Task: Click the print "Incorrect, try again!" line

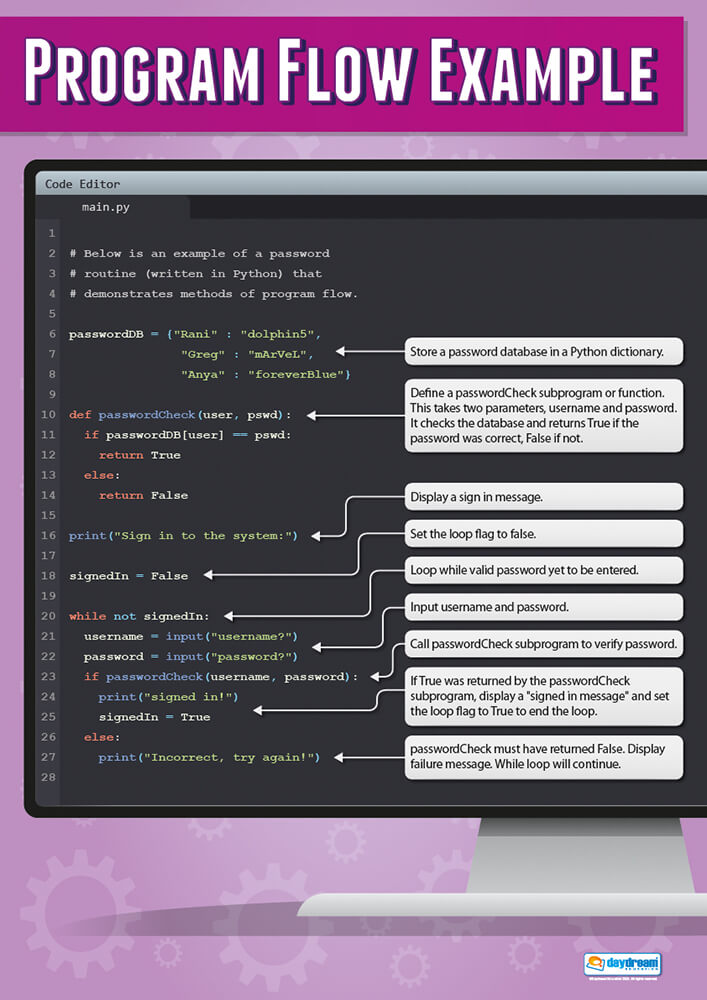Action: pos(208,757)
